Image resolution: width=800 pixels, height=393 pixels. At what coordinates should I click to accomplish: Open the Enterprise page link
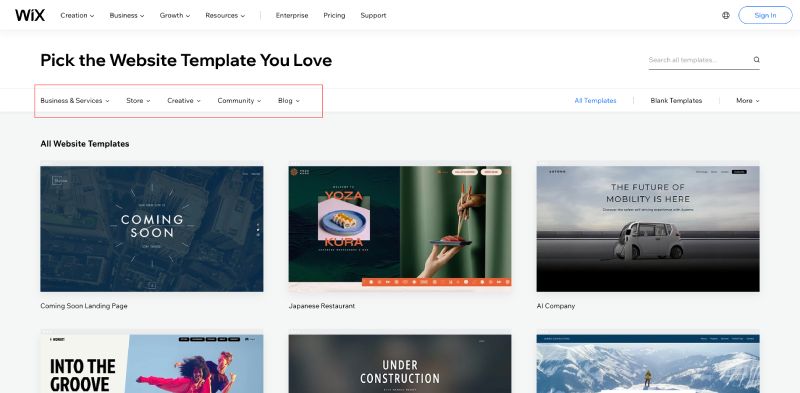[x=292, y=15]
